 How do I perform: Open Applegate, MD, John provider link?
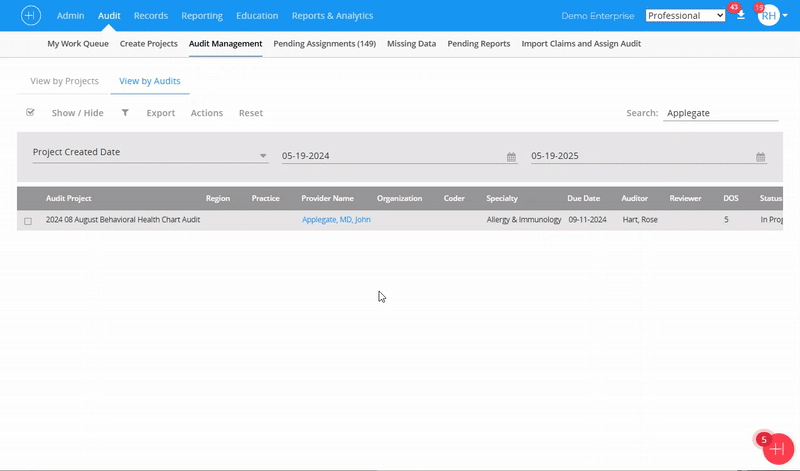pos(336,219)
